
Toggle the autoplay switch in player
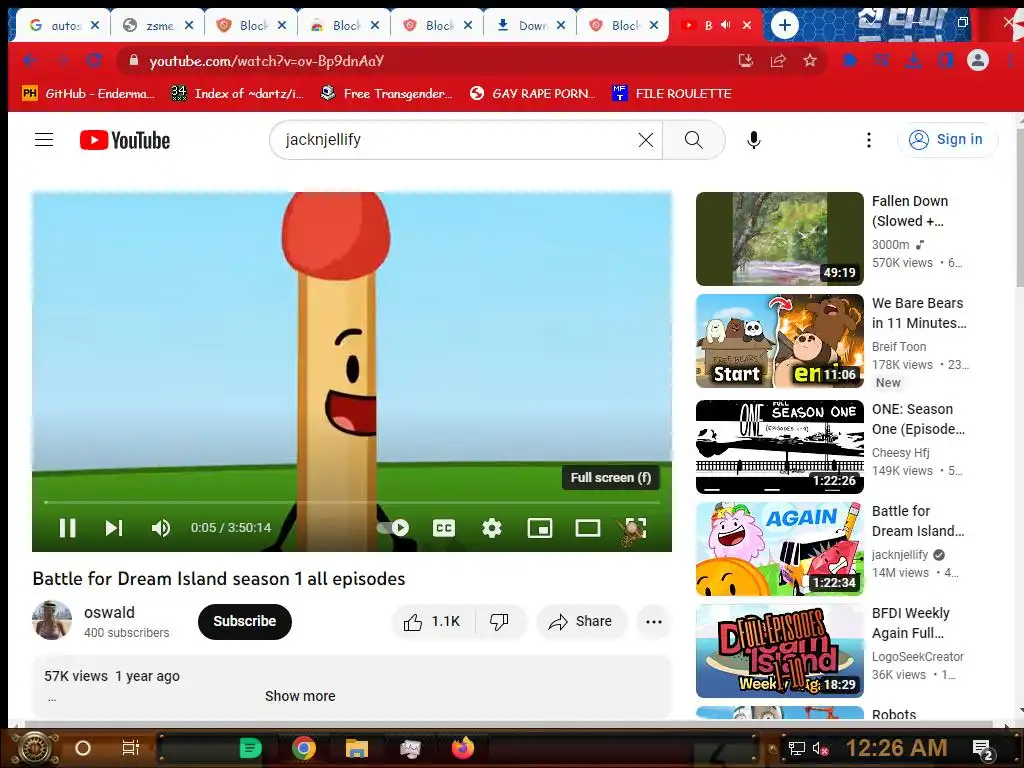pos(393,528)
